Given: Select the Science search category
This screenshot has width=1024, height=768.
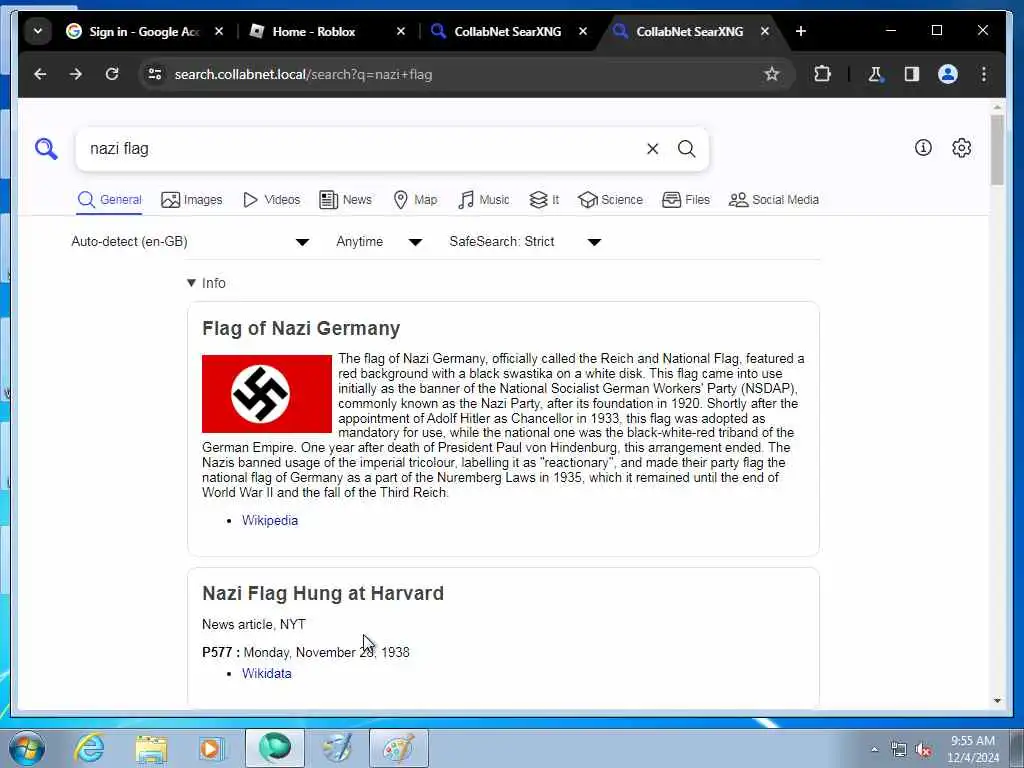Looking at the screenshot, I should [x=611, y=200].
